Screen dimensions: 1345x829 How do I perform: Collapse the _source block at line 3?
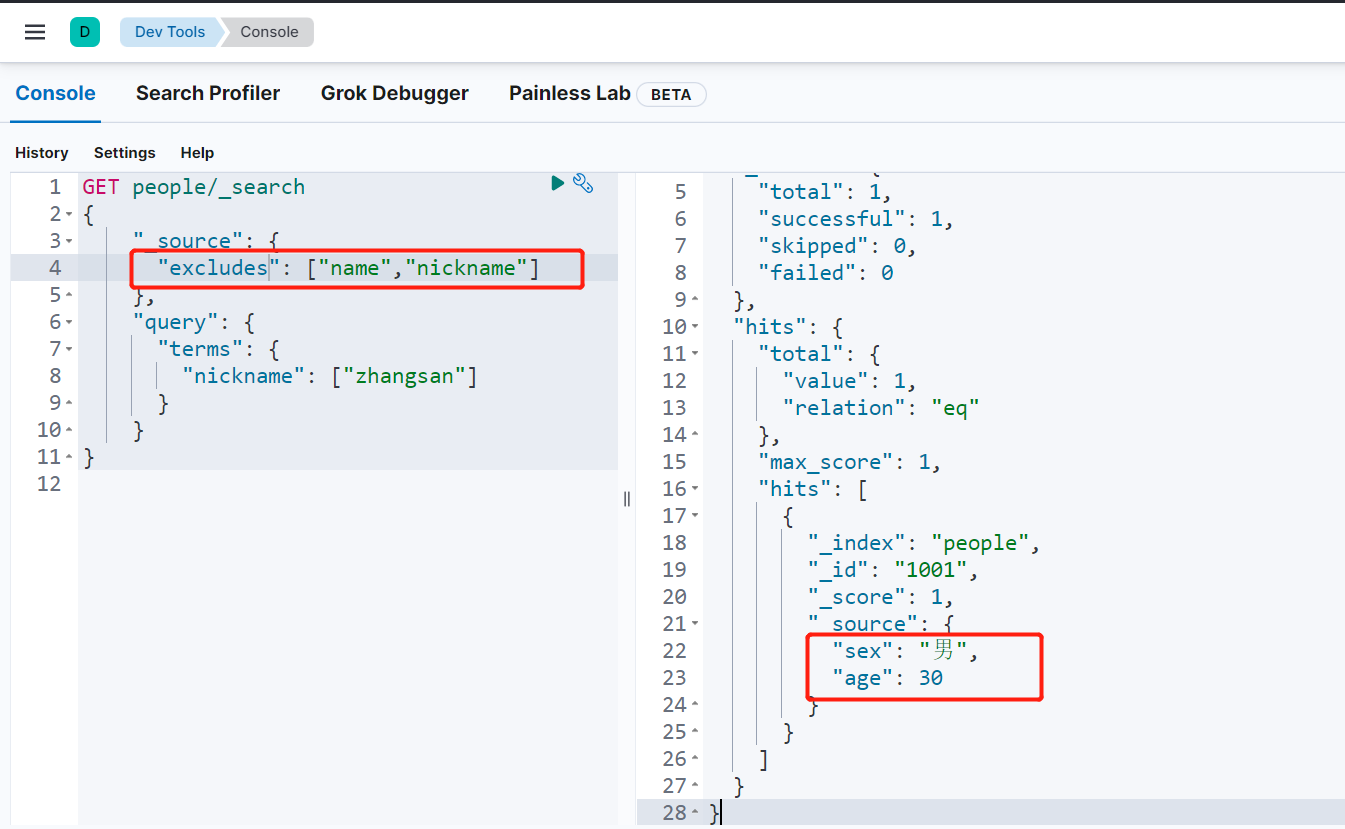(x=69, y=241)
